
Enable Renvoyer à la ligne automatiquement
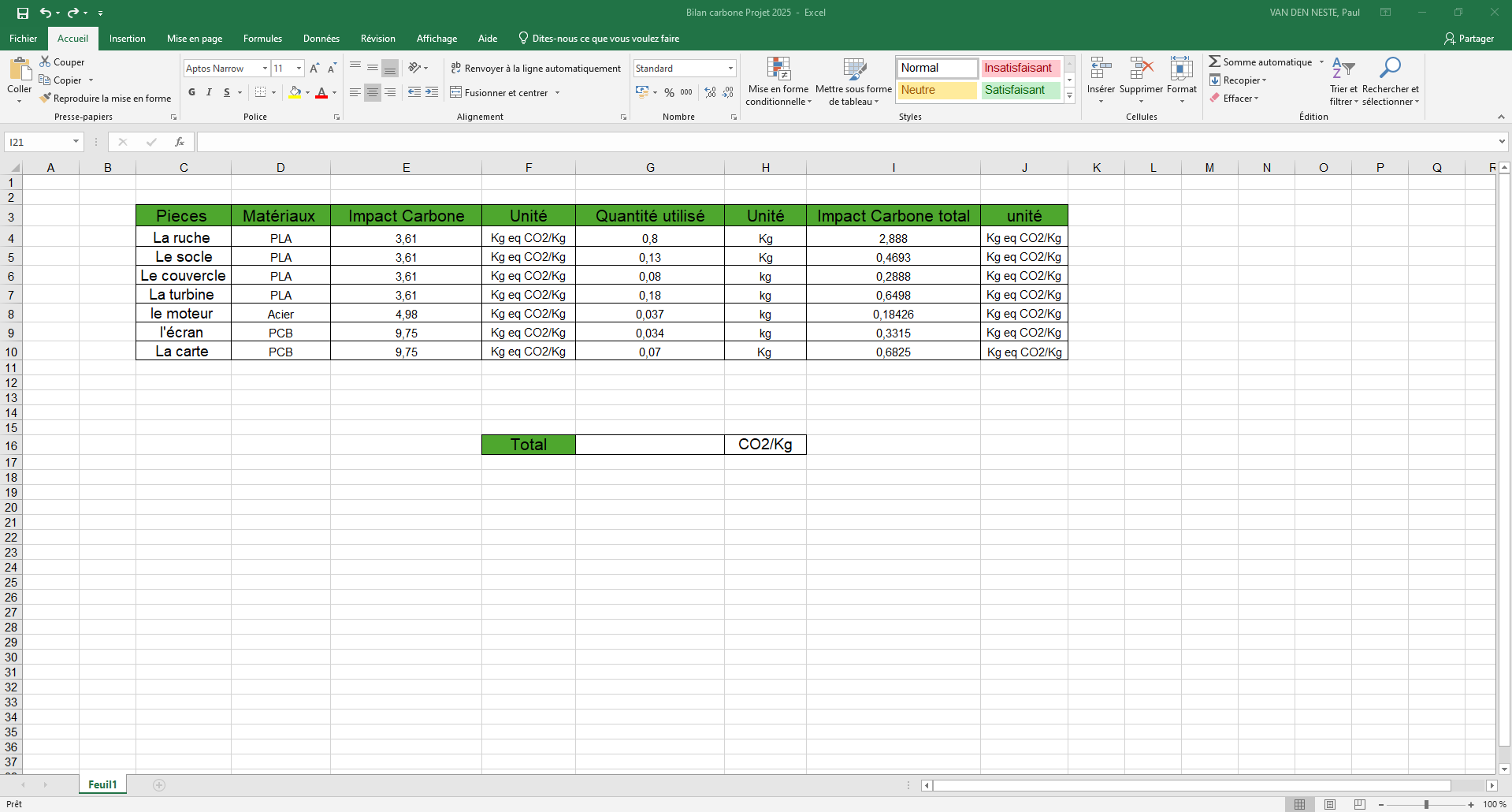(x=536, y=69)
